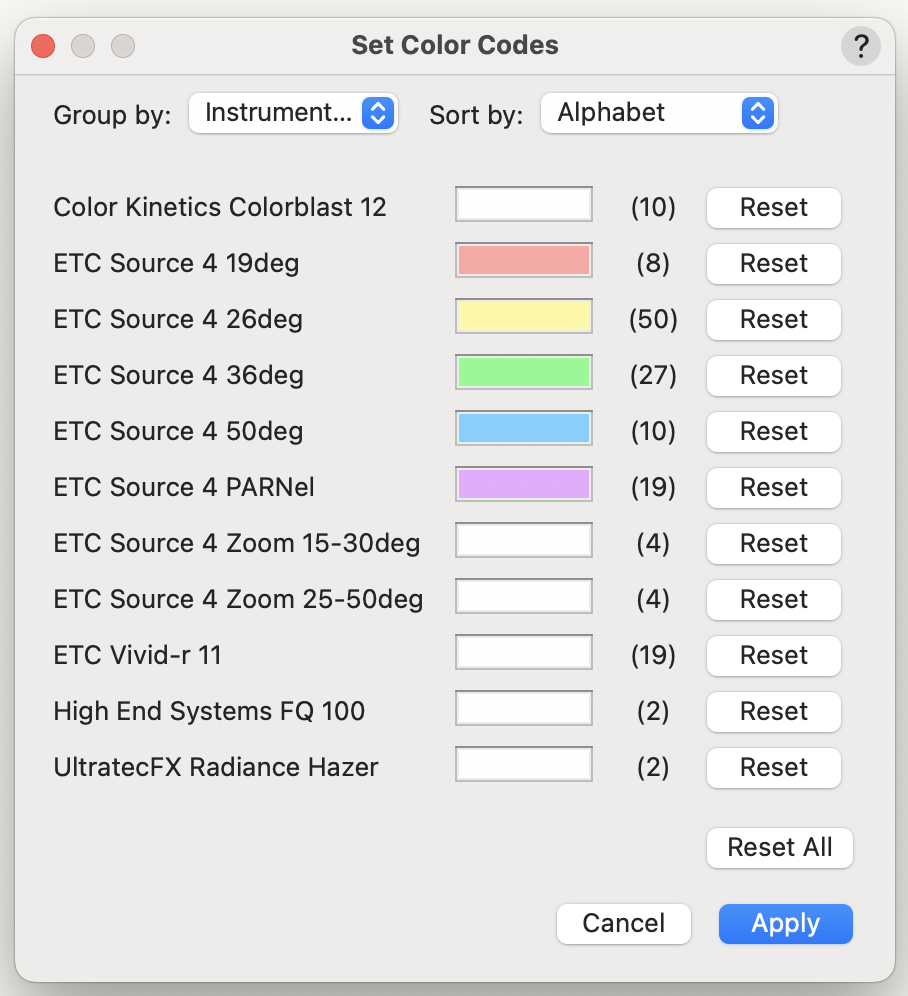Reset High End Systems FQ 100 color
This screenshot has height=996, width=908.
[x=773, y=711]
